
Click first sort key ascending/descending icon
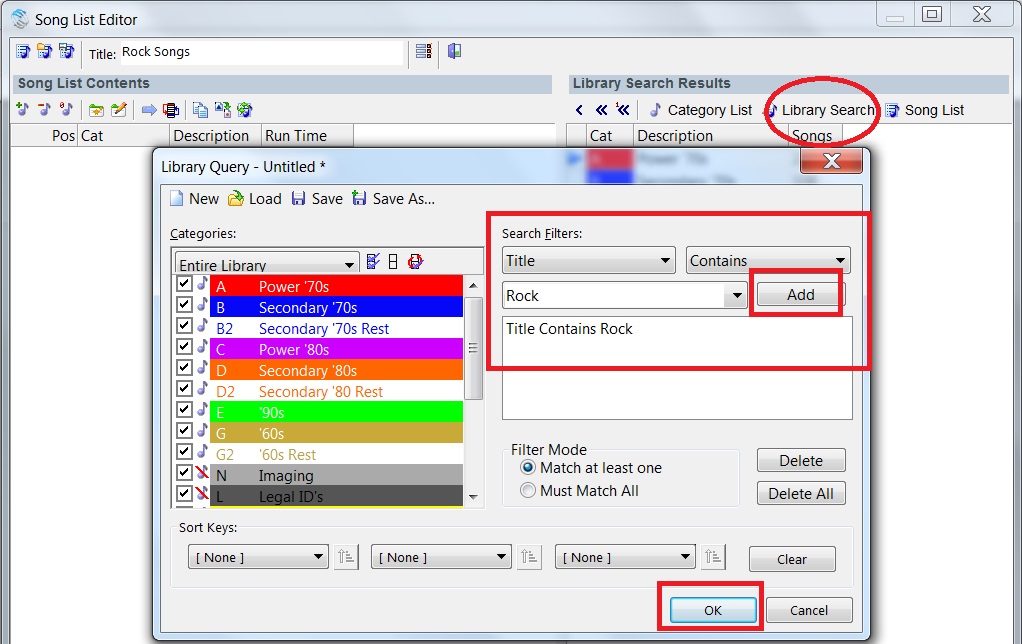pos(345,557)
